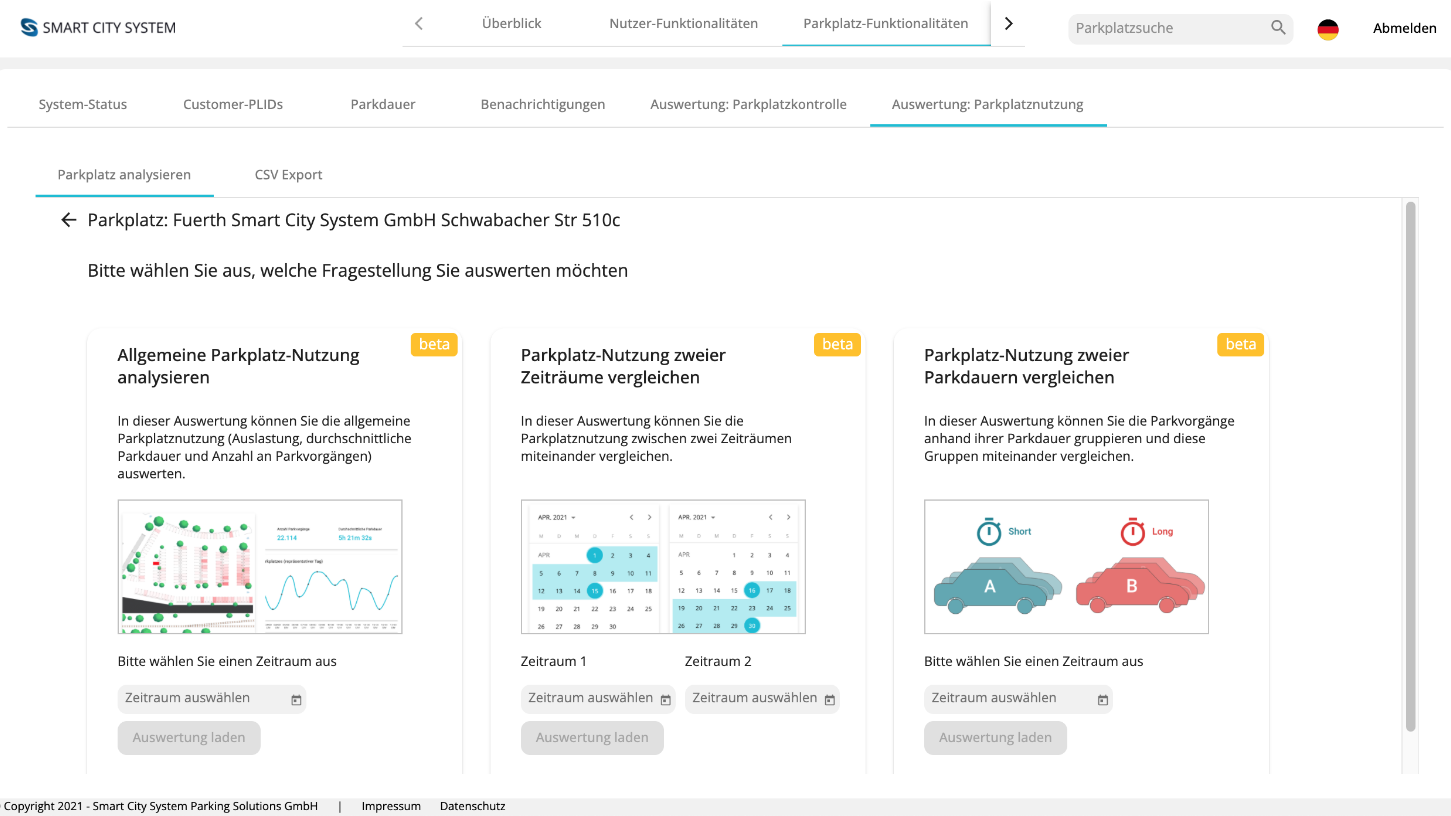The height and width of the screenshot is (816, 1451).
Task: Click the Smart City System logo
Action: [97, 27]
